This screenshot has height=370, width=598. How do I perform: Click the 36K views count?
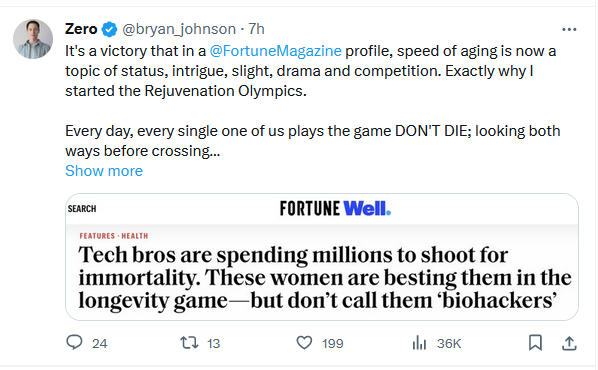pos(449,343)
